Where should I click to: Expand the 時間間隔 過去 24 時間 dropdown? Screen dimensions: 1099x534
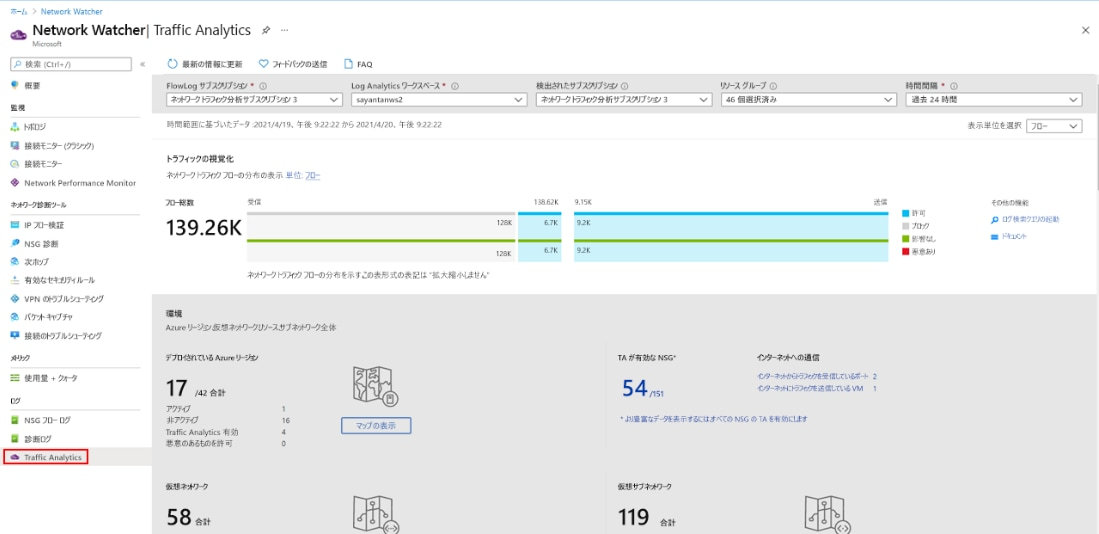[993, 100]
